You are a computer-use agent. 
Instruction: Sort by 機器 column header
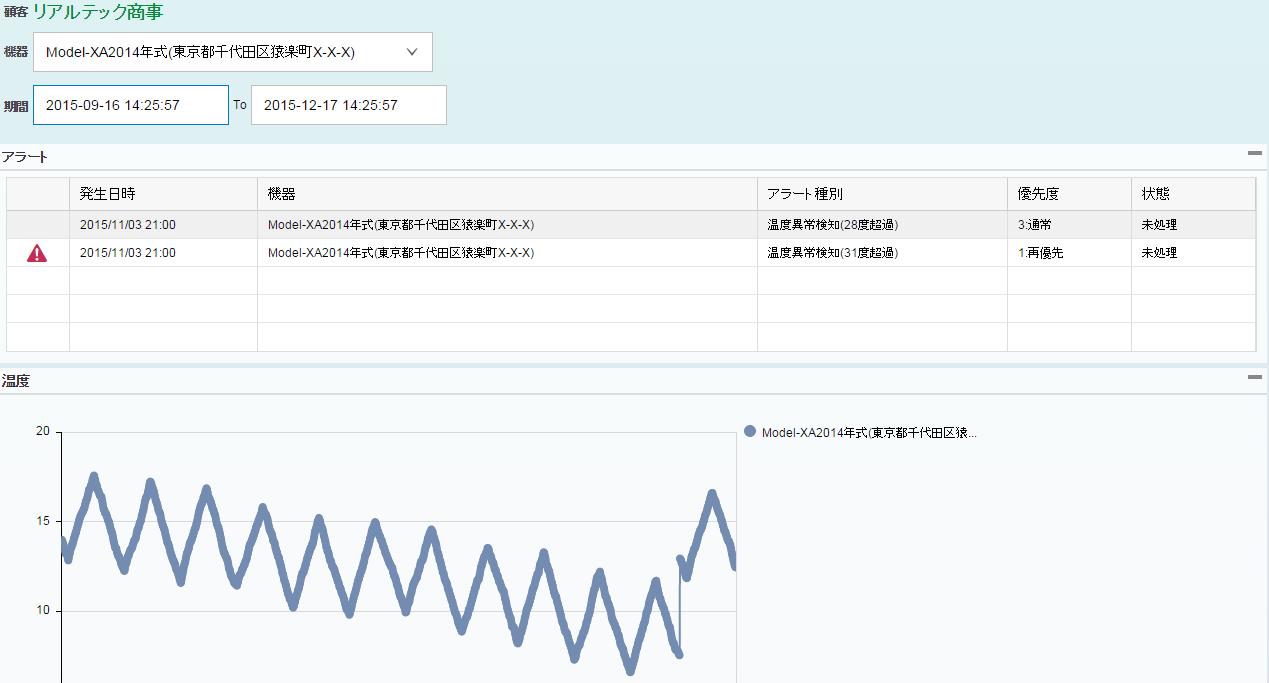tap(507, 194)
